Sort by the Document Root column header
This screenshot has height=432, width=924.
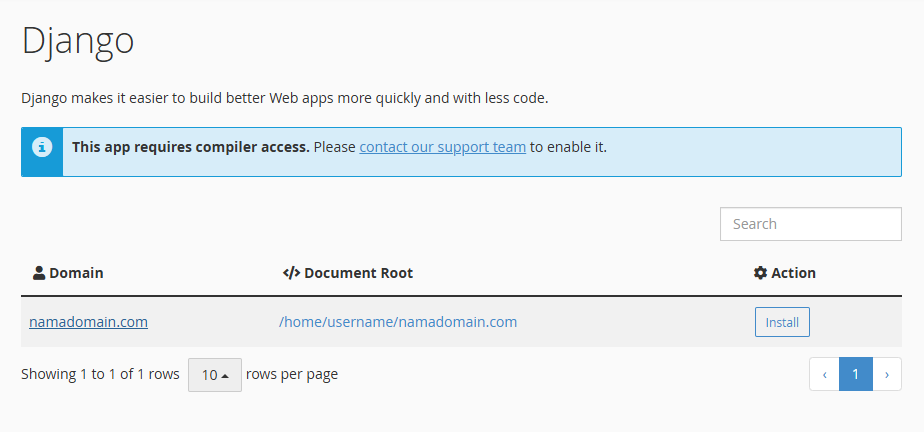[x=358, y=273]
